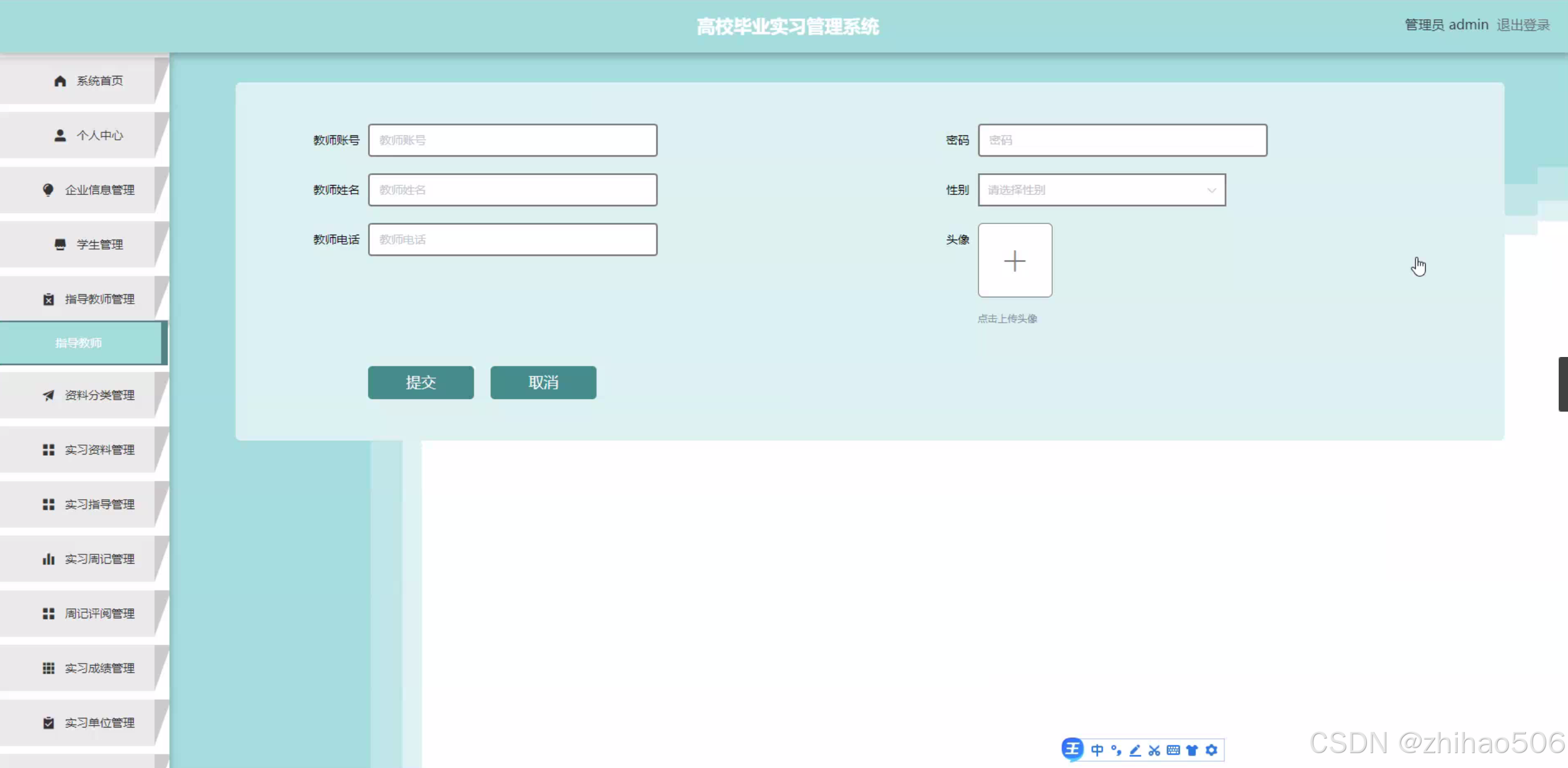This screenshot has width=1568, height=768.
Task: Click 退出登录 to log out
Action: (1523, 24)
